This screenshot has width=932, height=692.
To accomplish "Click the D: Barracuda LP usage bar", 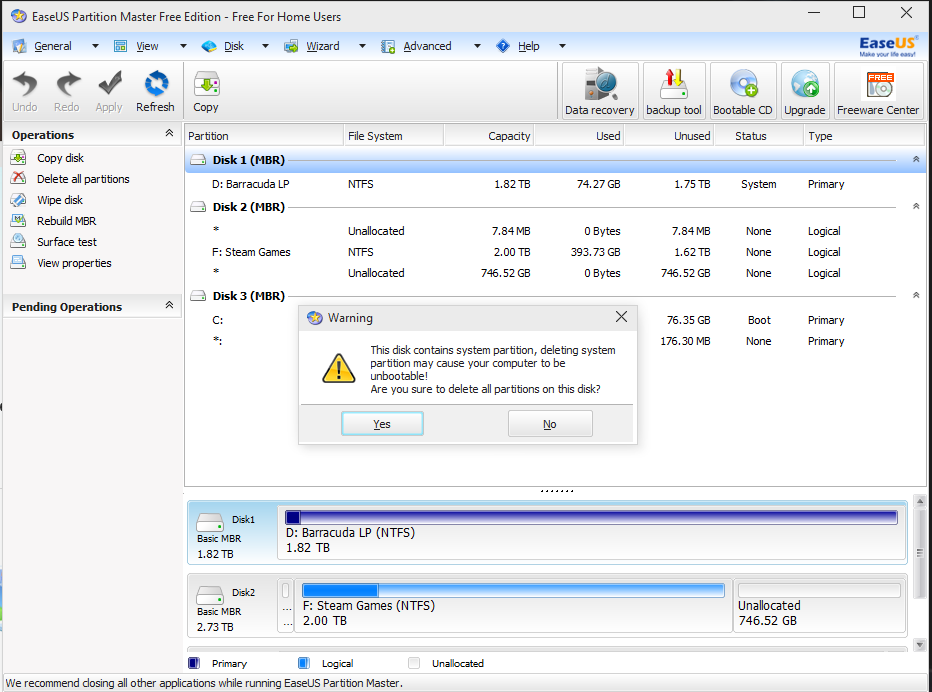I will pyautogui.click(x=591, y=518).
